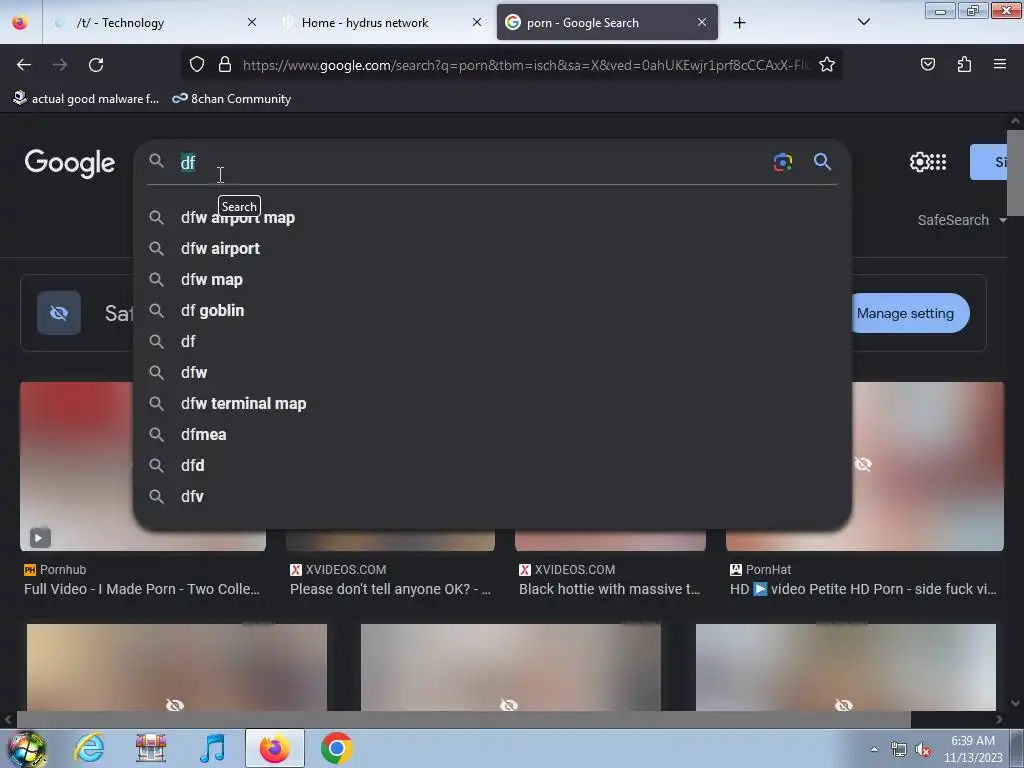
Task: Click the SafeSearch blur eye icon in banner
Action: (x=59, y=313)
